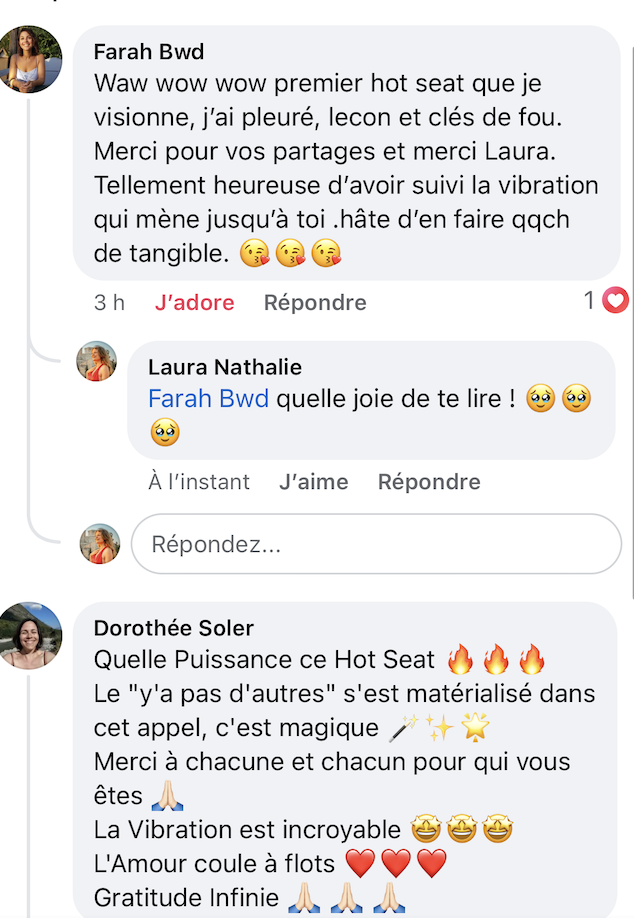Click the 3 h timestamp on Farah's comment
634x918 pixels.
[109, 302]
